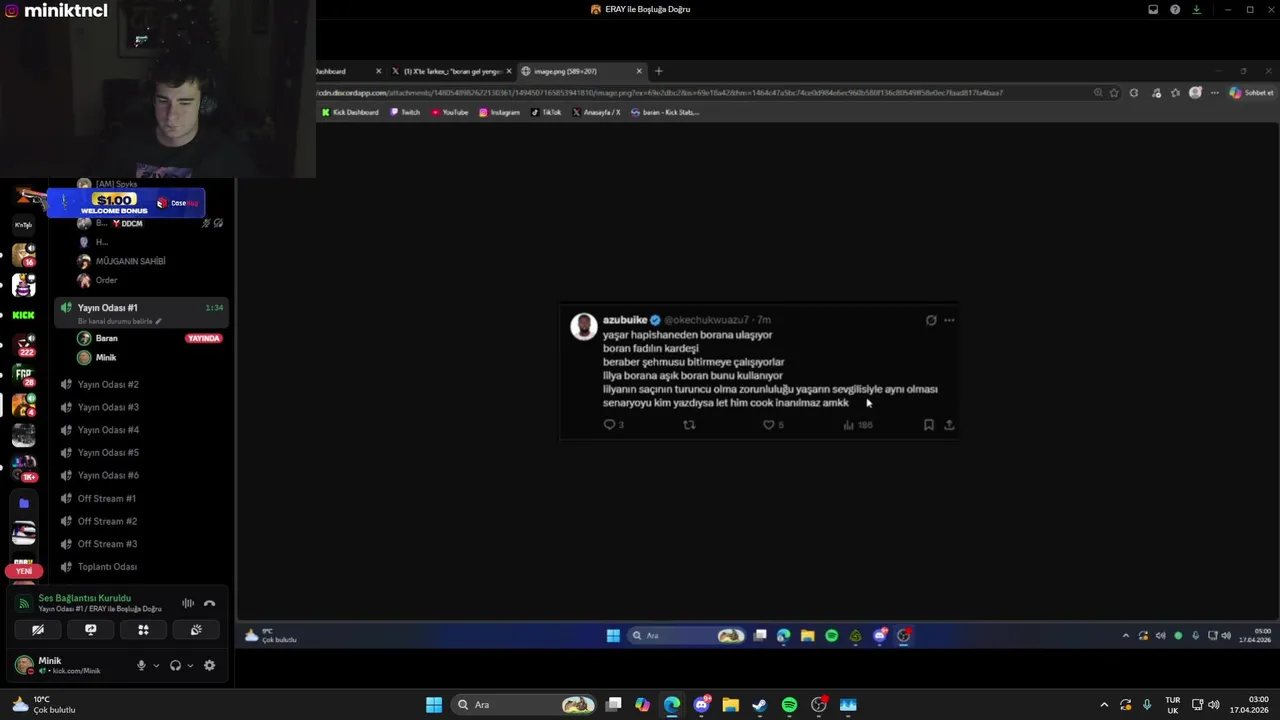Toggle camera in Discord voice panel
The width and height of the screenshot is (1280, 720).
point(38,629)
